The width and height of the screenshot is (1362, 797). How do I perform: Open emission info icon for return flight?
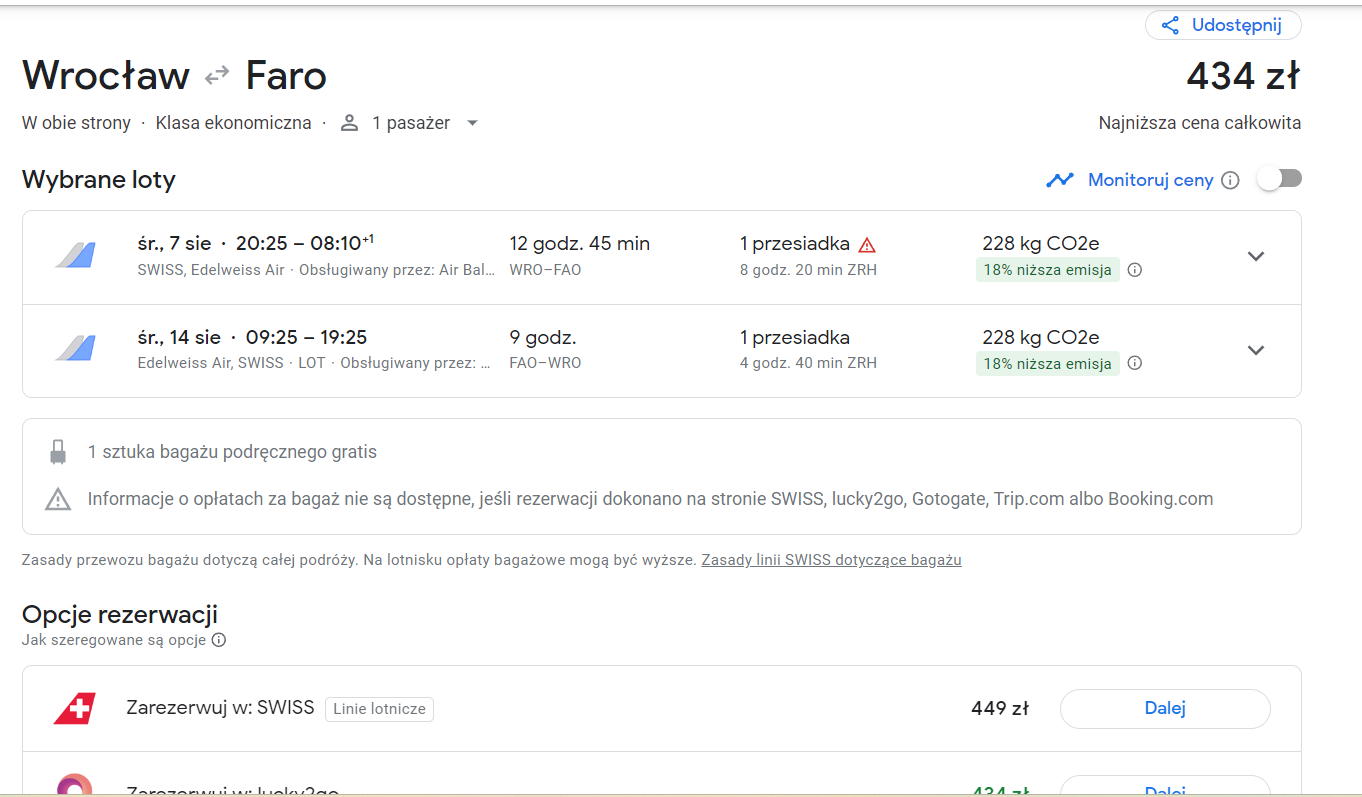pos(1135,364)
